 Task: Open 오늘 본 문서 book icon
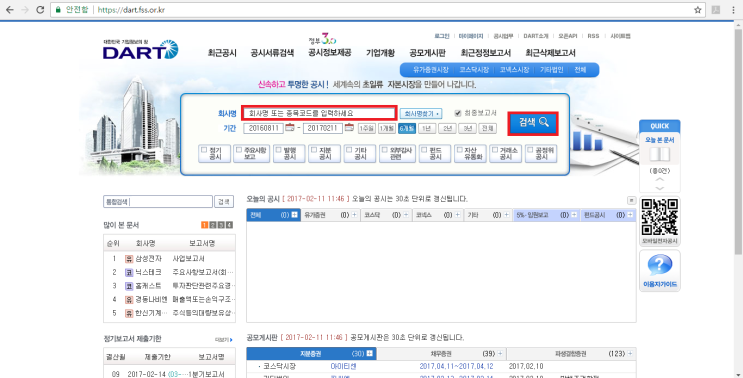coord(659,154)
